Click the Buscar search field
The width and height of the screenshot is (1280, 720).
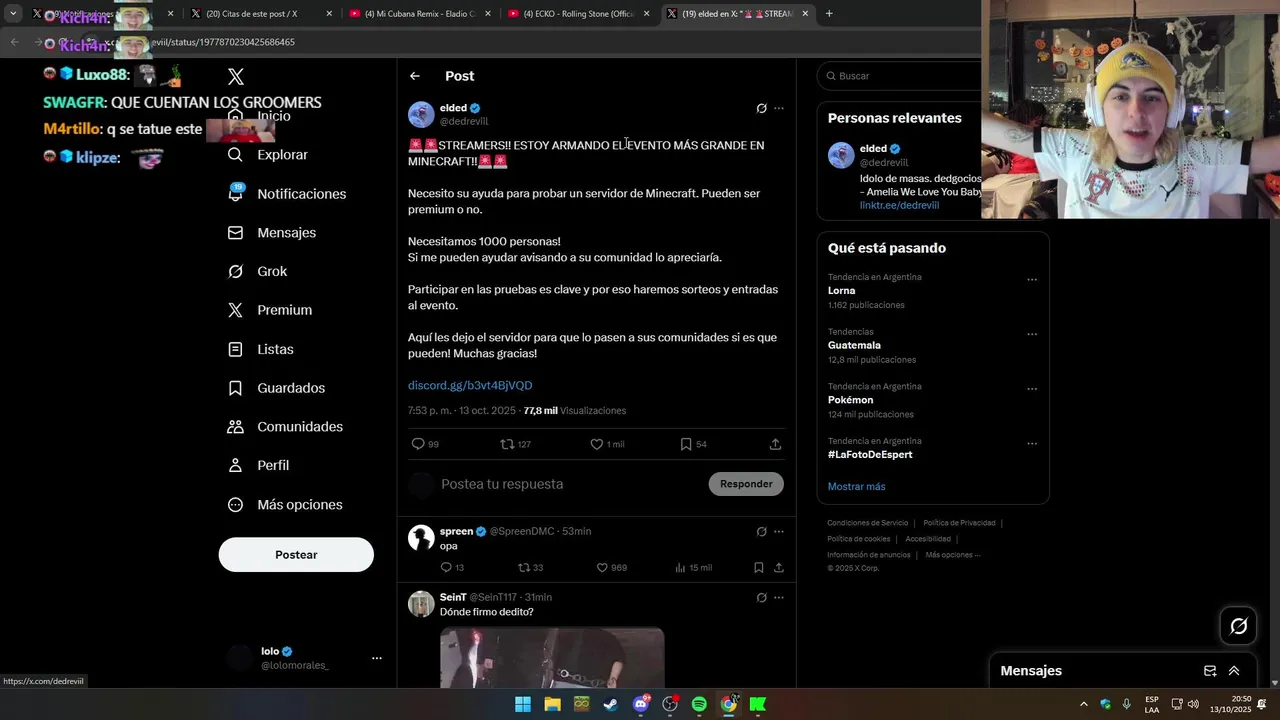coord(900,76)
